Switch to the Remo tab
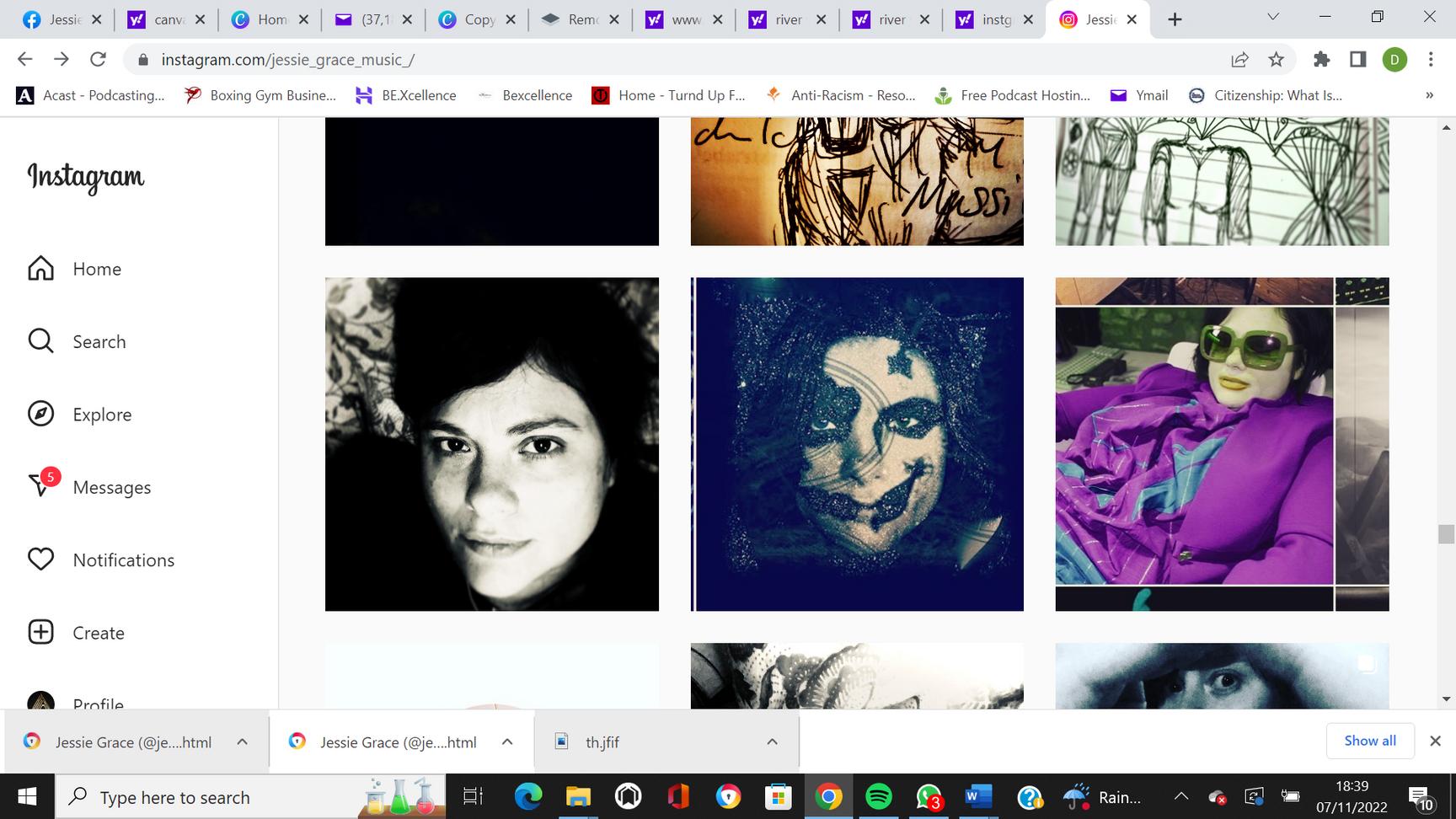1456x819 pixels. pyautogui.click(x=581, y=19)
